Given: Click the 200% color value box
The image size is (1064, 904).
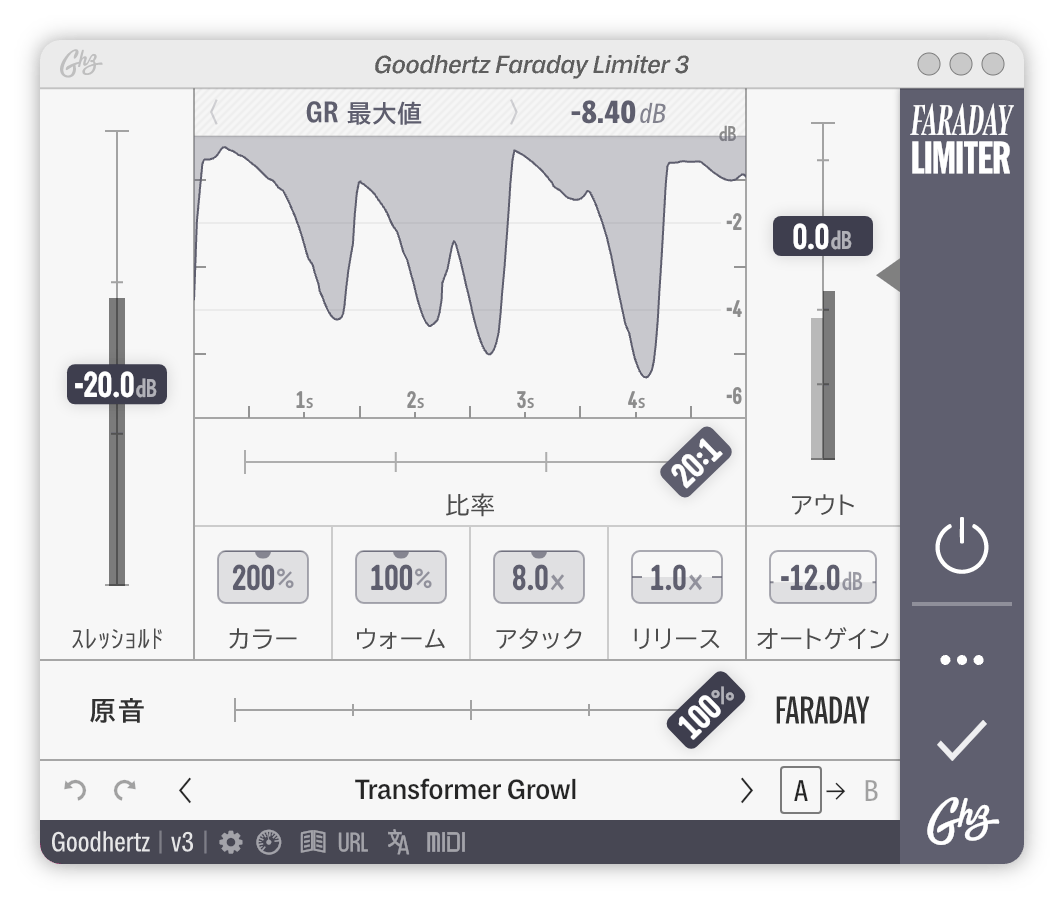Looking at the screenshot, I should coord(263,577).
